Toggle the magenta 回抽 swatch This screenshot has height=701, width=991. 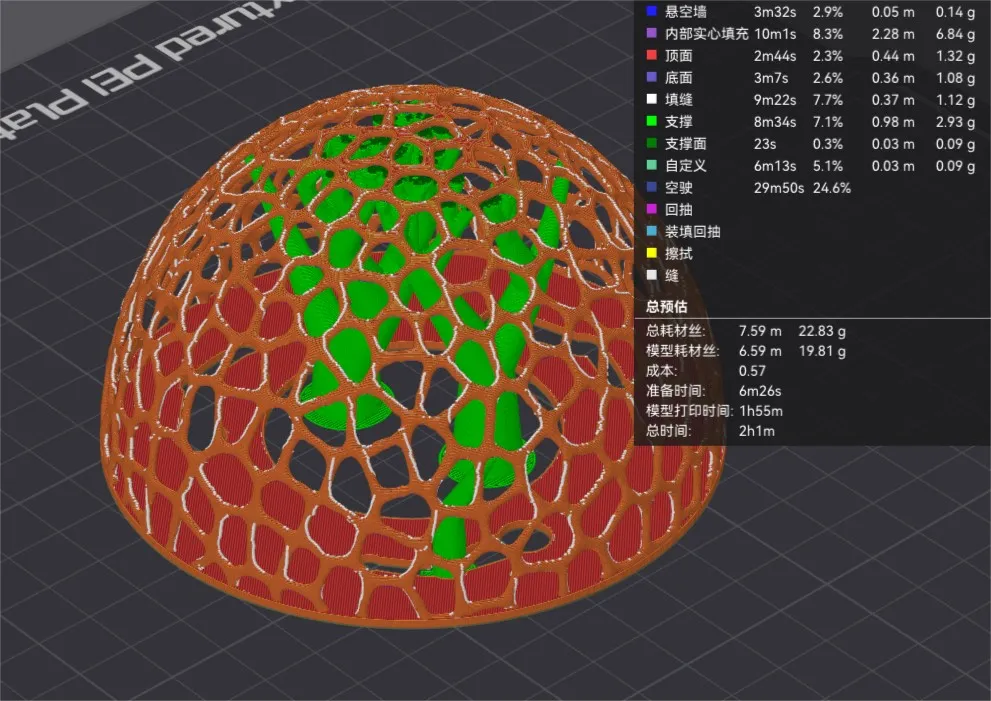(x=652, y=209)
